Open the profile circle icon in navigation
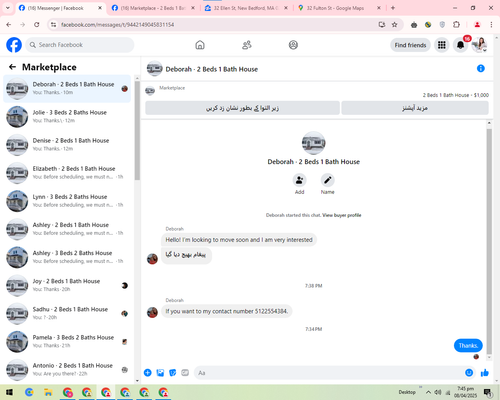Viewport: 500px width, 400px height. pos(293,45)
